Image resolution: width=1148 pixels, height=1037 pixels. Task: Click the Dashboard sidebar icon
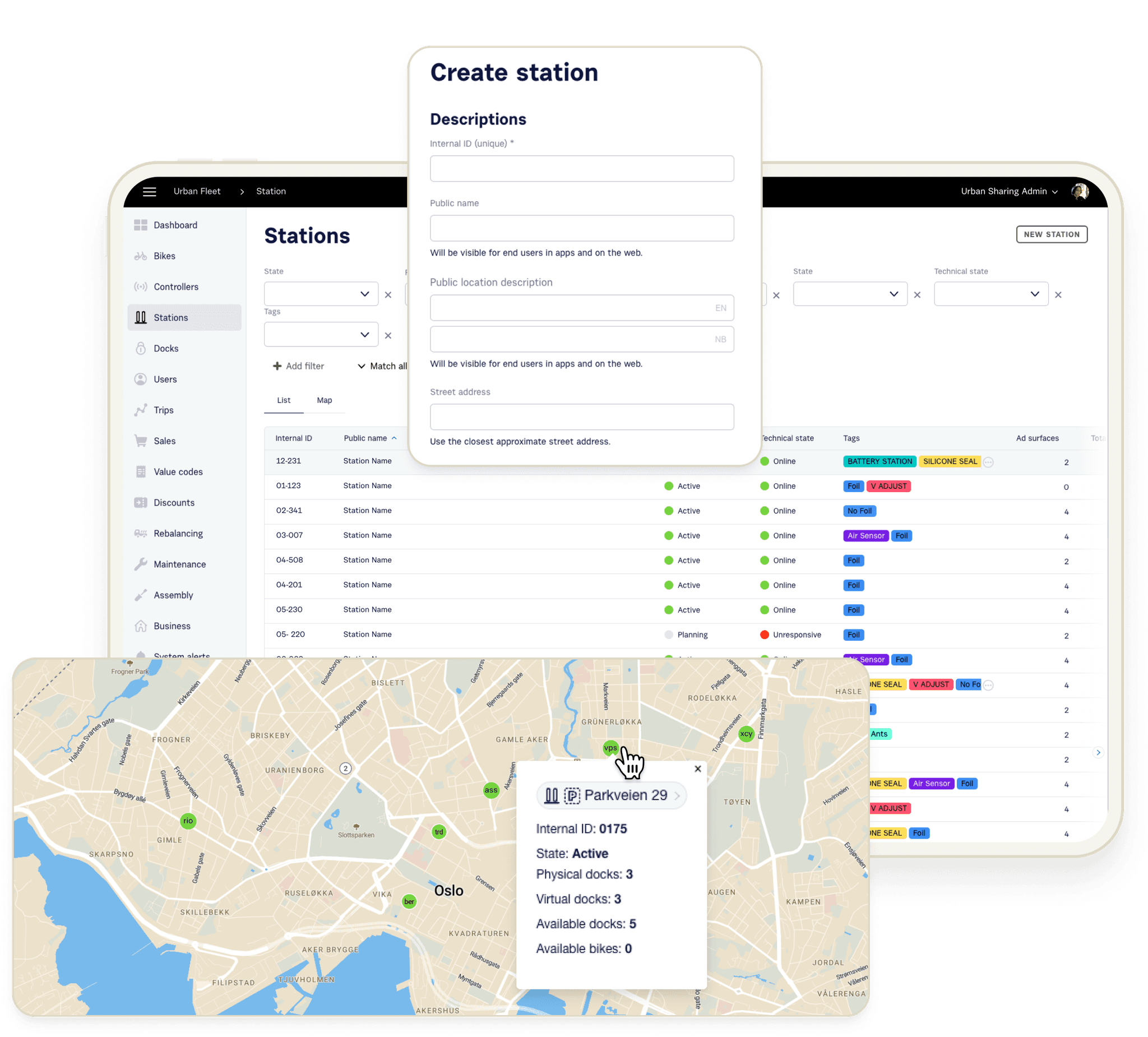tap(141, 225)
